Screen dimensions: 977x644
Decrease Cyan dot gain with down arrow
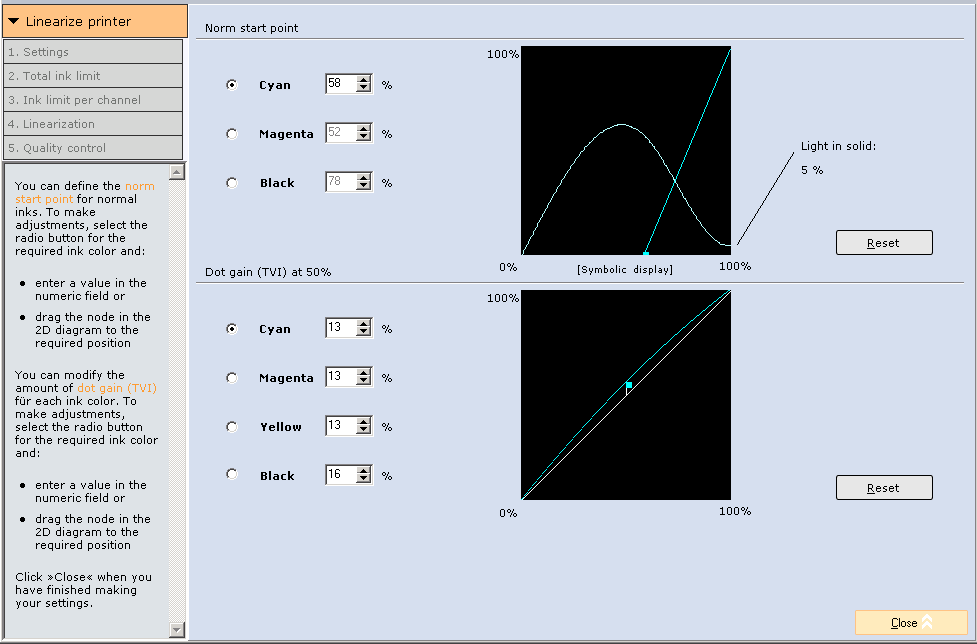pos(364,333)
